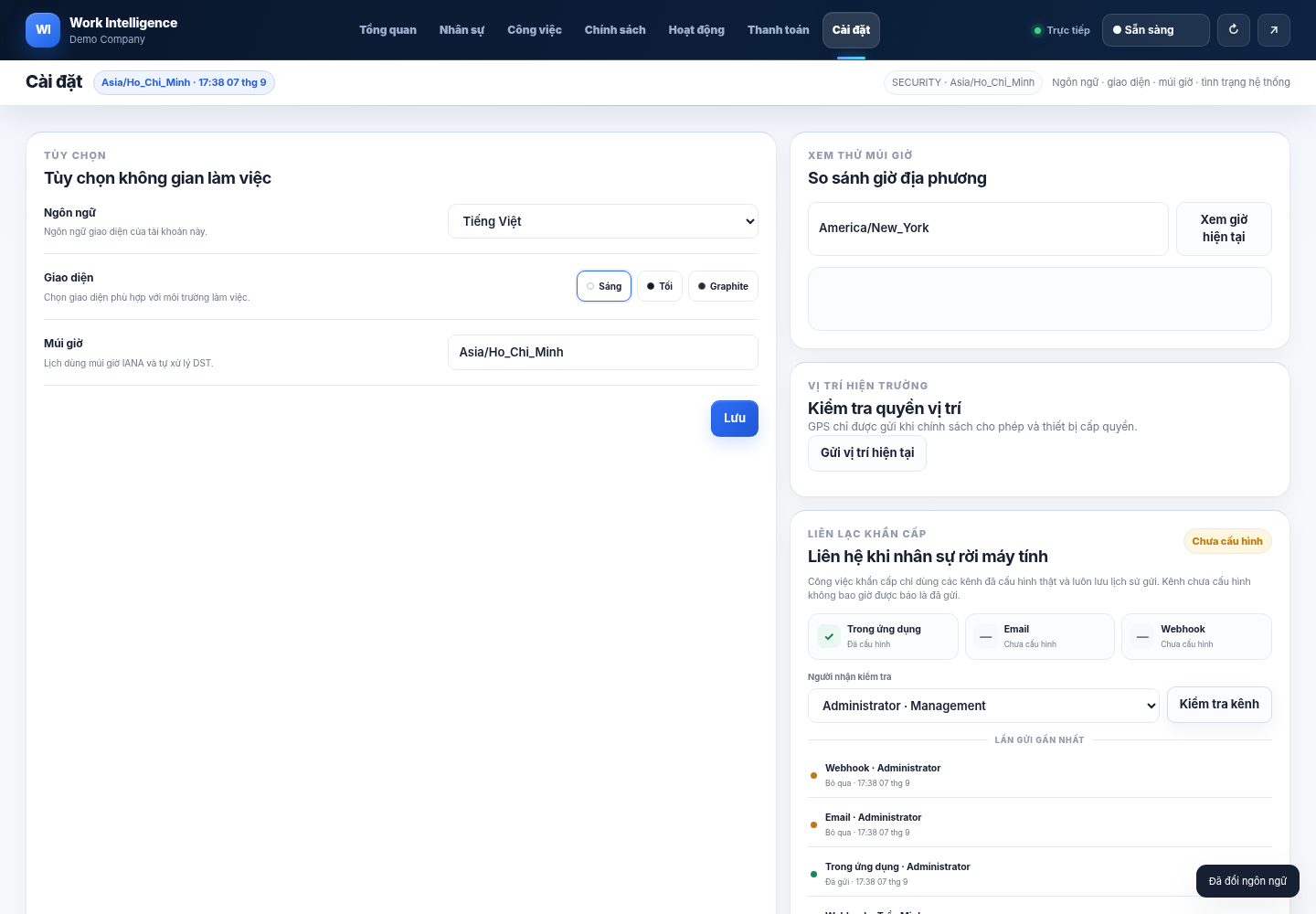Image resolution: width=1316 pixels, height=914 pixels.
Task: Click the Email · Administrator log entry
Action: (1040, 824)
